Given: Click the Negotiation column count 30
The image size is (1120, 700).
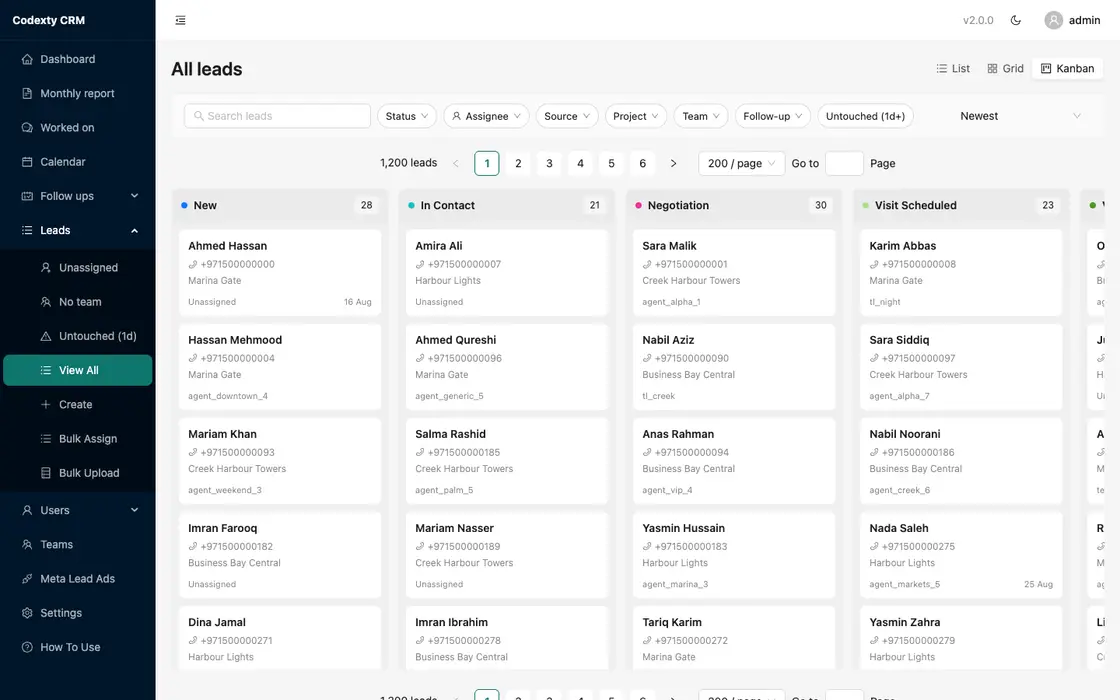Looking at the screenshot, I should [821, 206].
